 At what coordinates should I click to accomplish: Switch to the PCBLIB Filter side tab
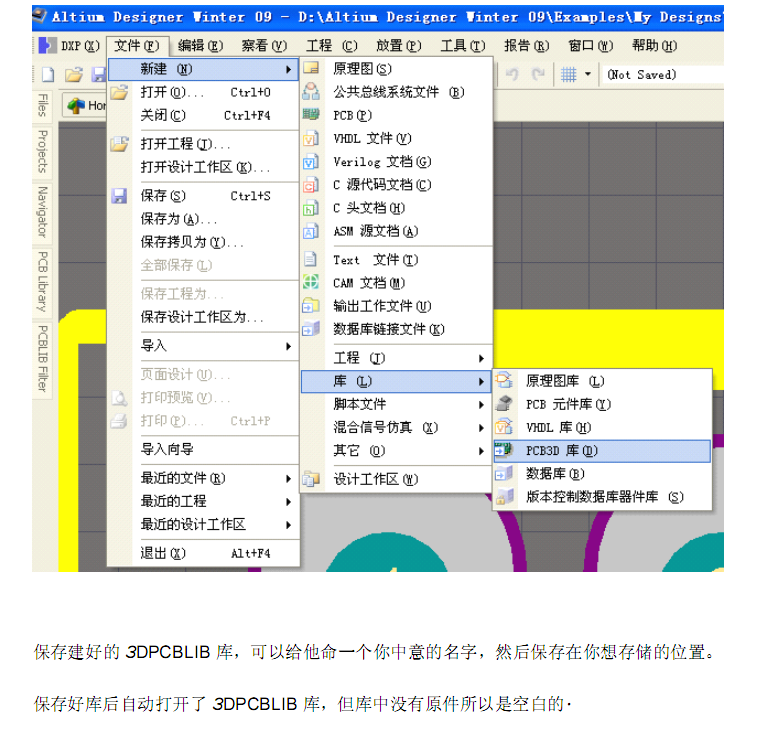click(42, 358)
